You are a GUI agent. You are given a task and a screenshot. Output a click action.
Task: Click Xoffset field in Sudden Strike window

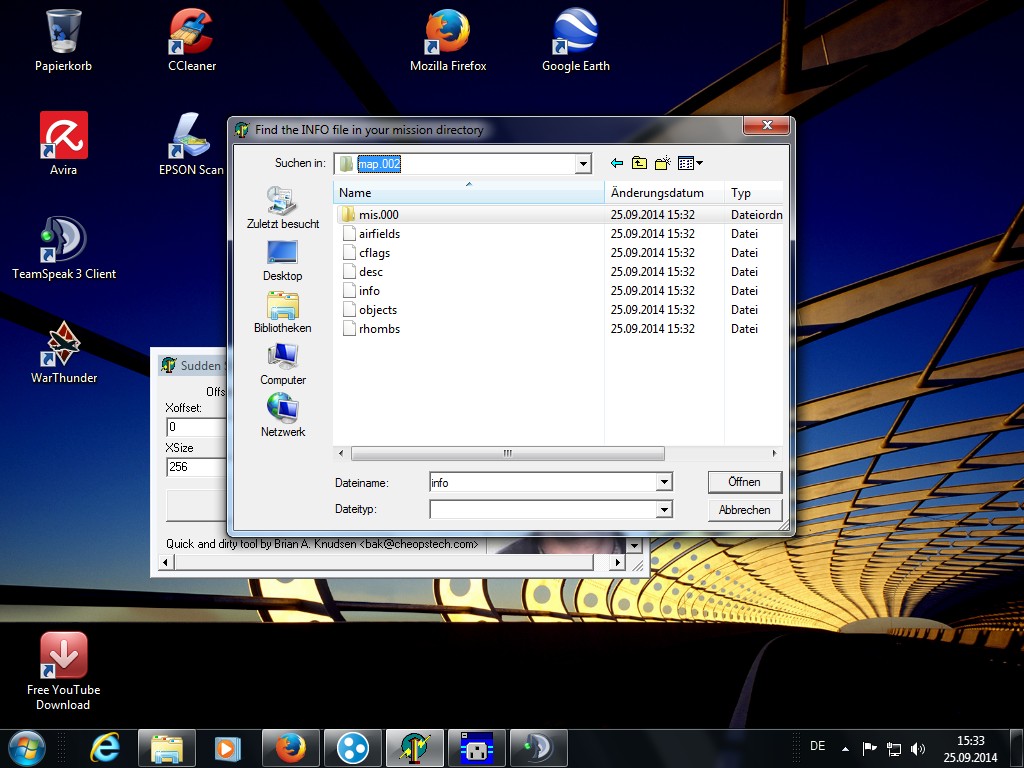pos(196,427)
